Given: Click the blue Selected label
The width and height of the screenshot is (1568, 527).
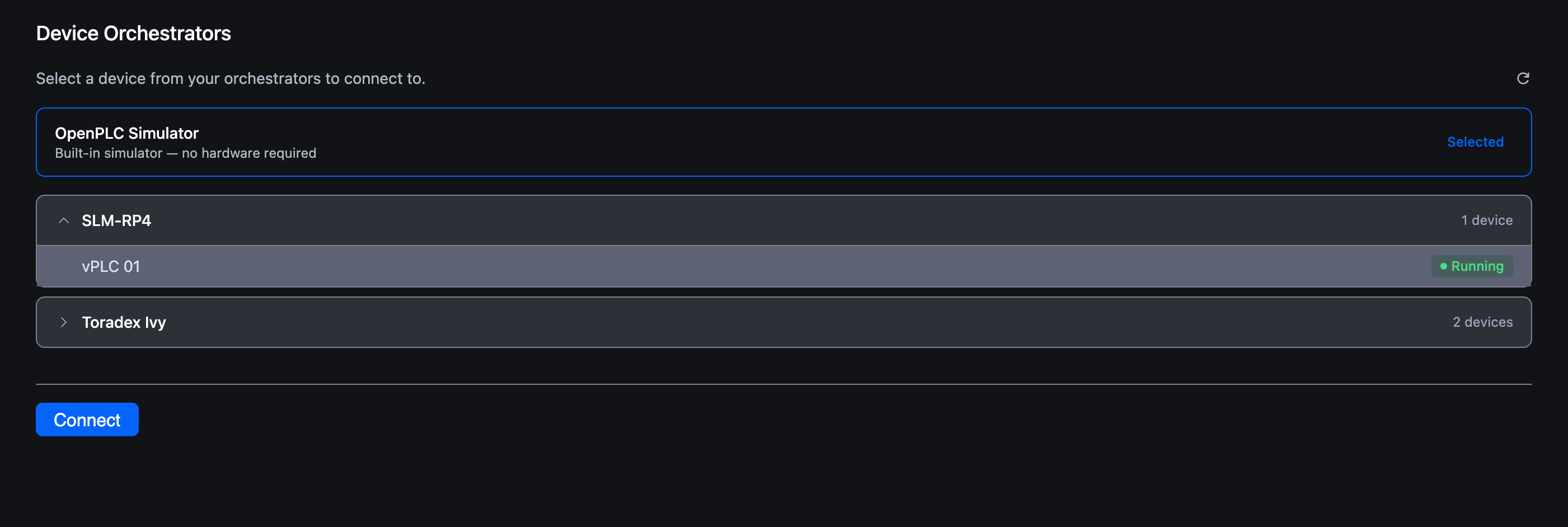Looking at the screenshot, I should [x=1475, y=143].
